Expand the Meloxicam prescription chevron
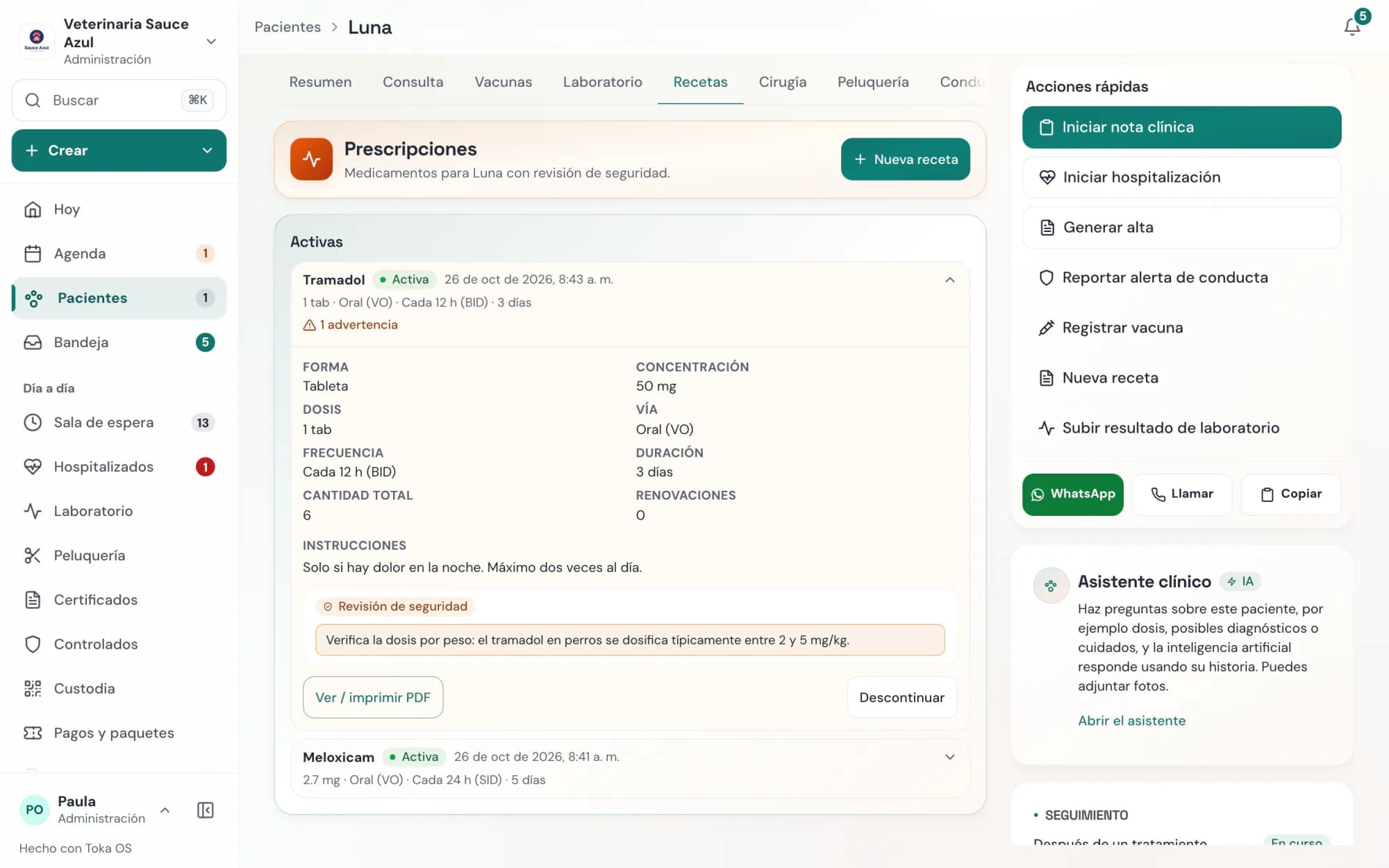1389x868 pixels. click(949, 757)
